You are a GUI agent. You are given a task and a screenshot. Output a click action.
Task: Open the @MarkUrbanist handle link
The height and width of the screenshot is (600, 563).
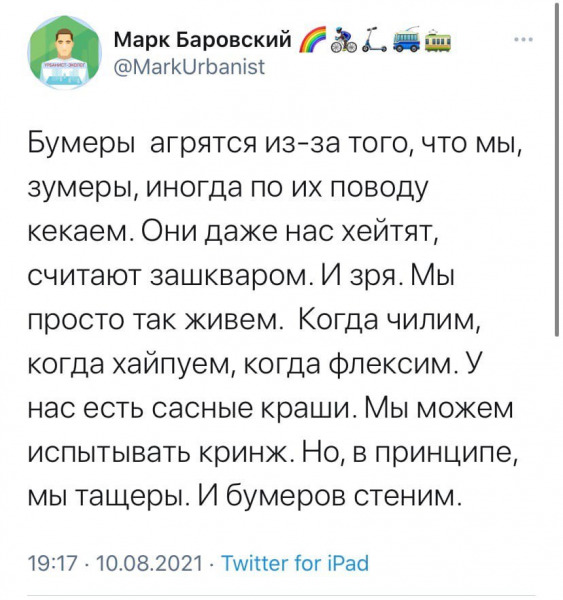point(189,67)
